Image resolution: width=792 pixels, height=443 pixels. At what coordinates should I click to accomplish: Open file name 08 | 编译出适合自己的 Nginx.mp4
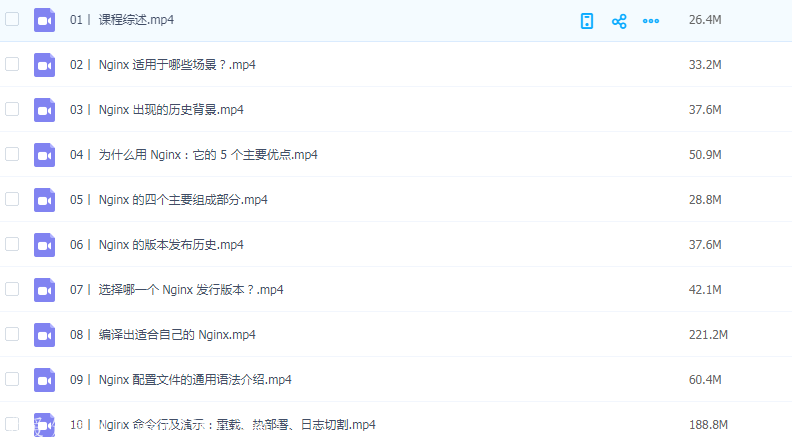[163, 334]
